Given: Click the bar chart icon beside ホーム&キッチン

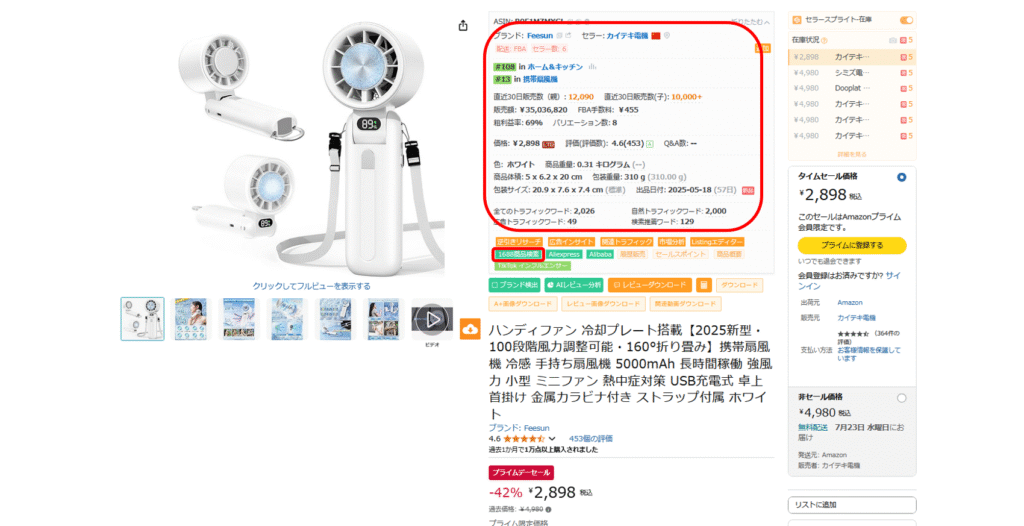Looking at the screenshot, I should click(592, 67).
